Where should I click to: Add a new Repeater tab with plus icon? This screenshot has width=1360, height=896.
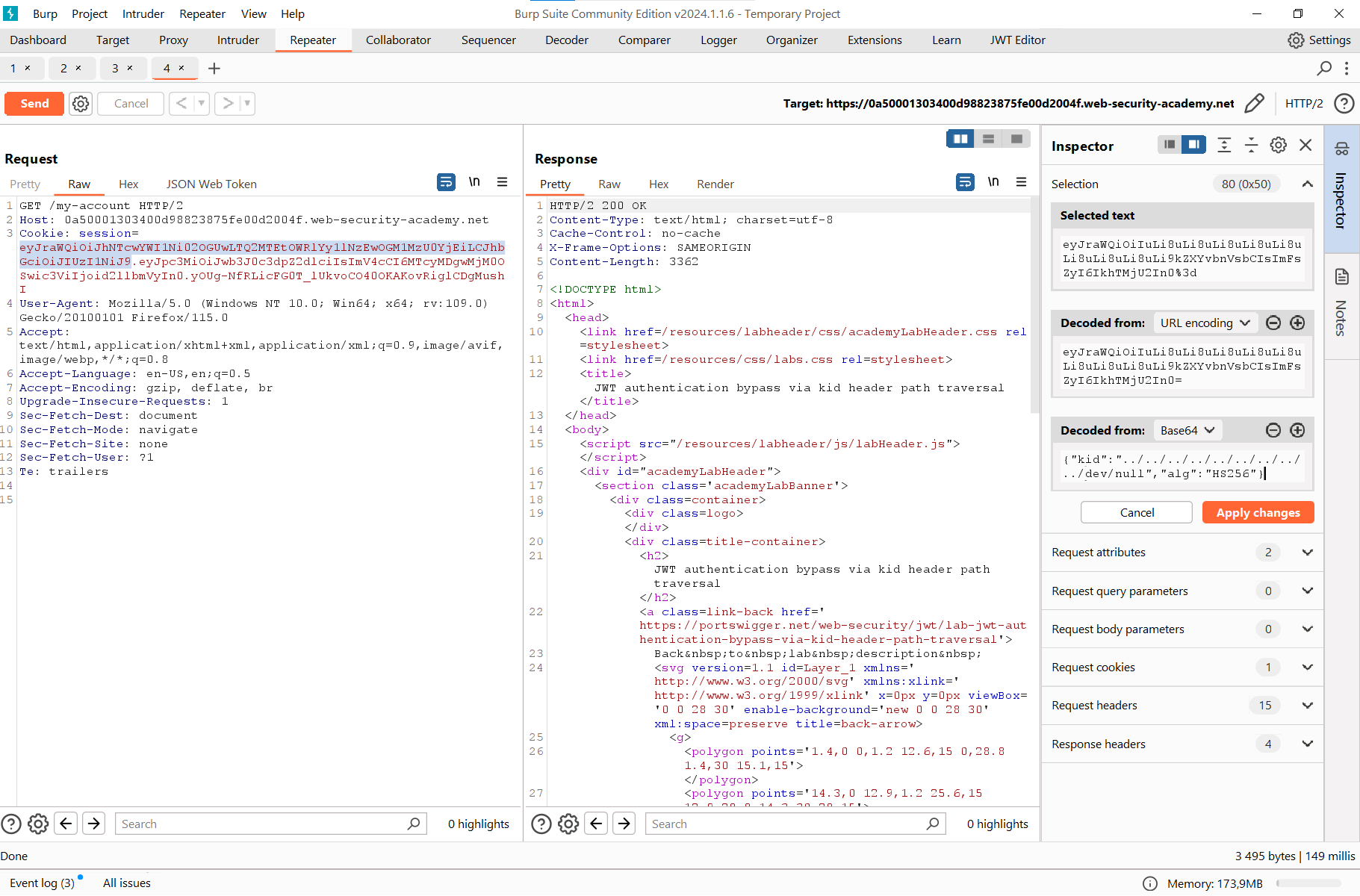pos(214,69)
